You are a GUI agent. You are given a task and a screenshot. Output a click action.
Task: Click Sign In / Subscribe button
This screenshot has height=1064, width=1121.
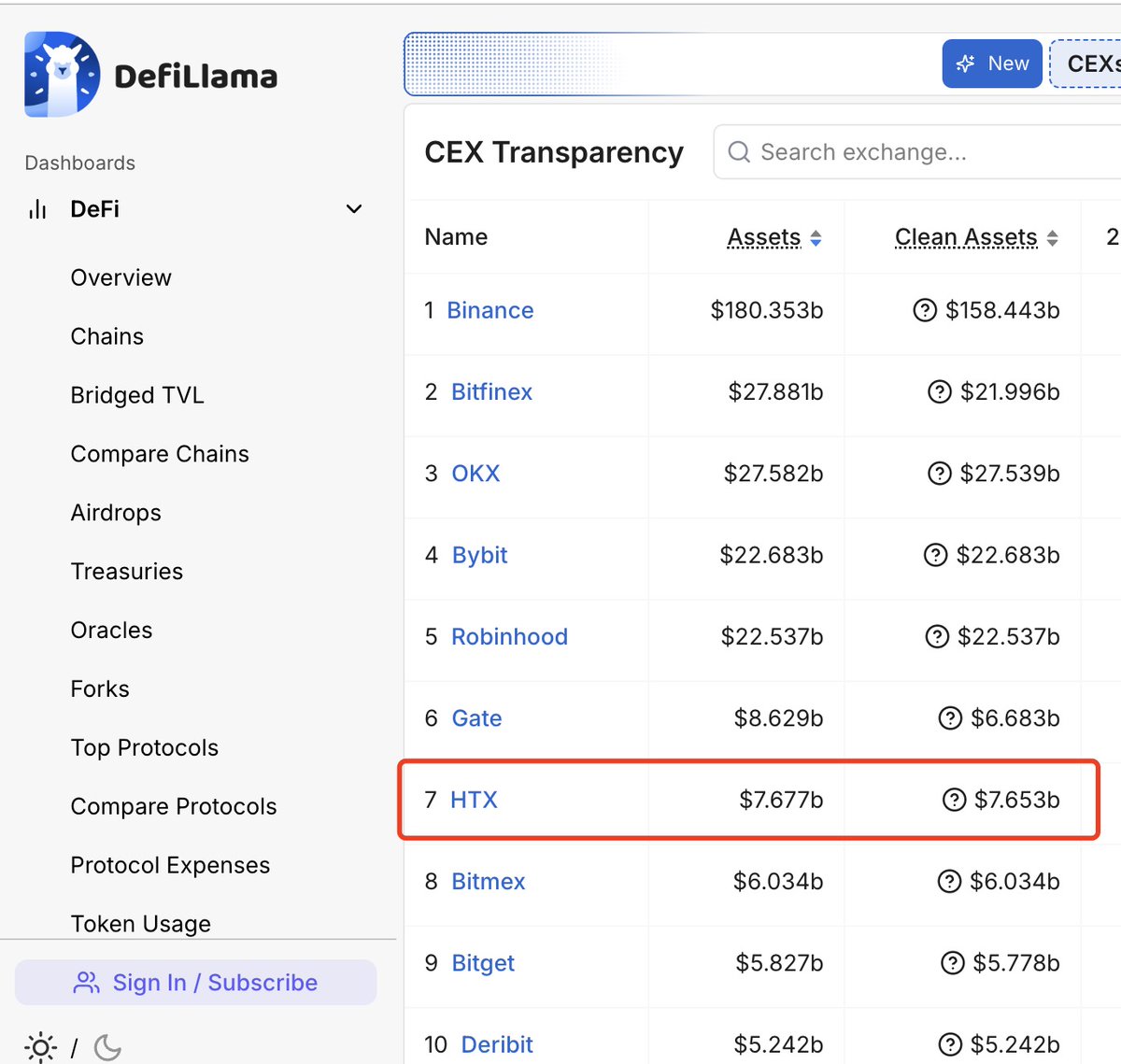196,983
